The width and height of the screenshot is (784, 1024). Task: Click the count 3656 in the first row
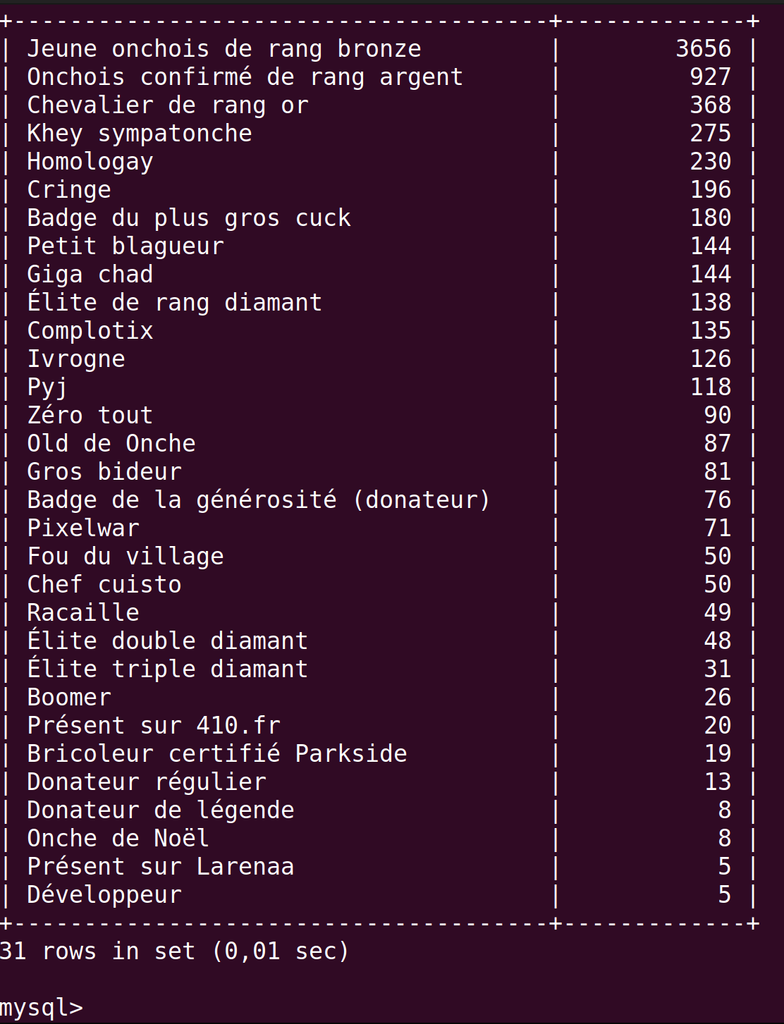pos(703,49)
